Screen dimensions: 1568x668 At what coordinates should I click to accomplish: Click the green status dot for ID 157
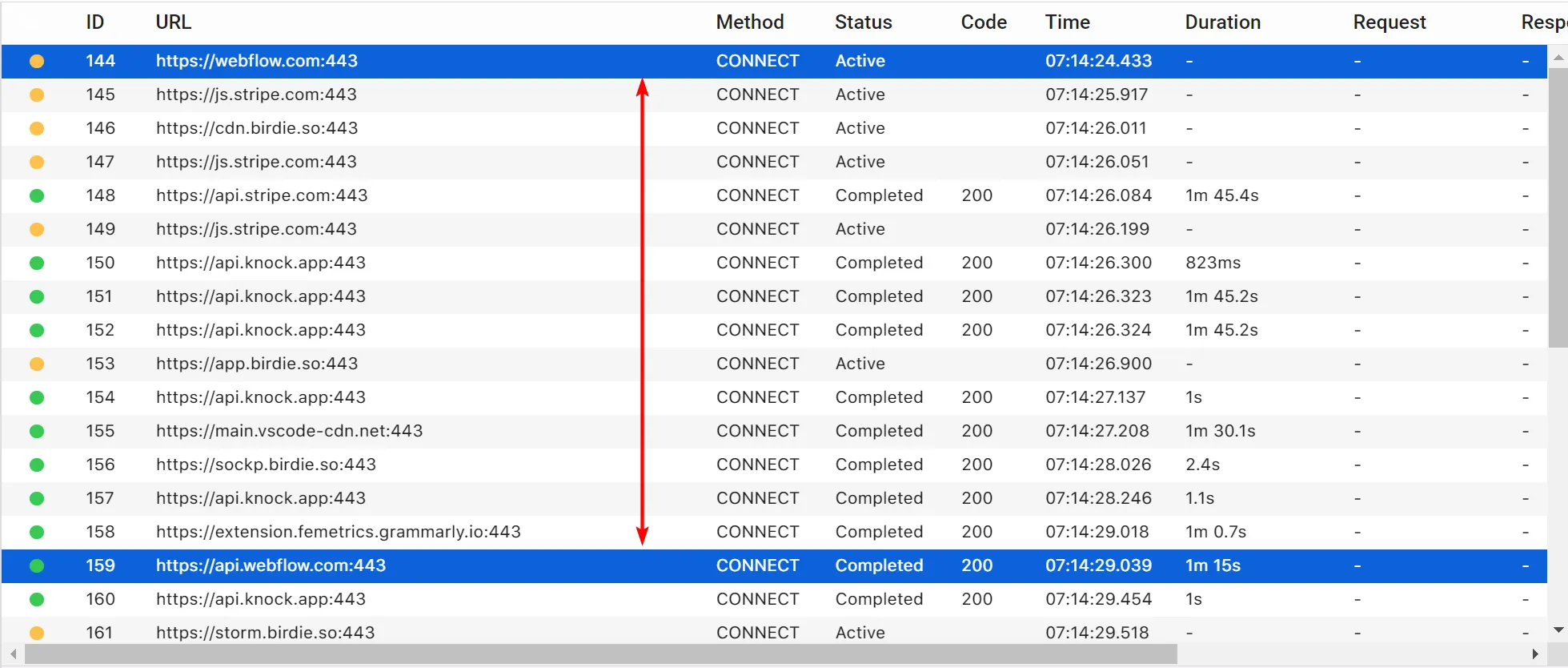click(x=37, y=498)
